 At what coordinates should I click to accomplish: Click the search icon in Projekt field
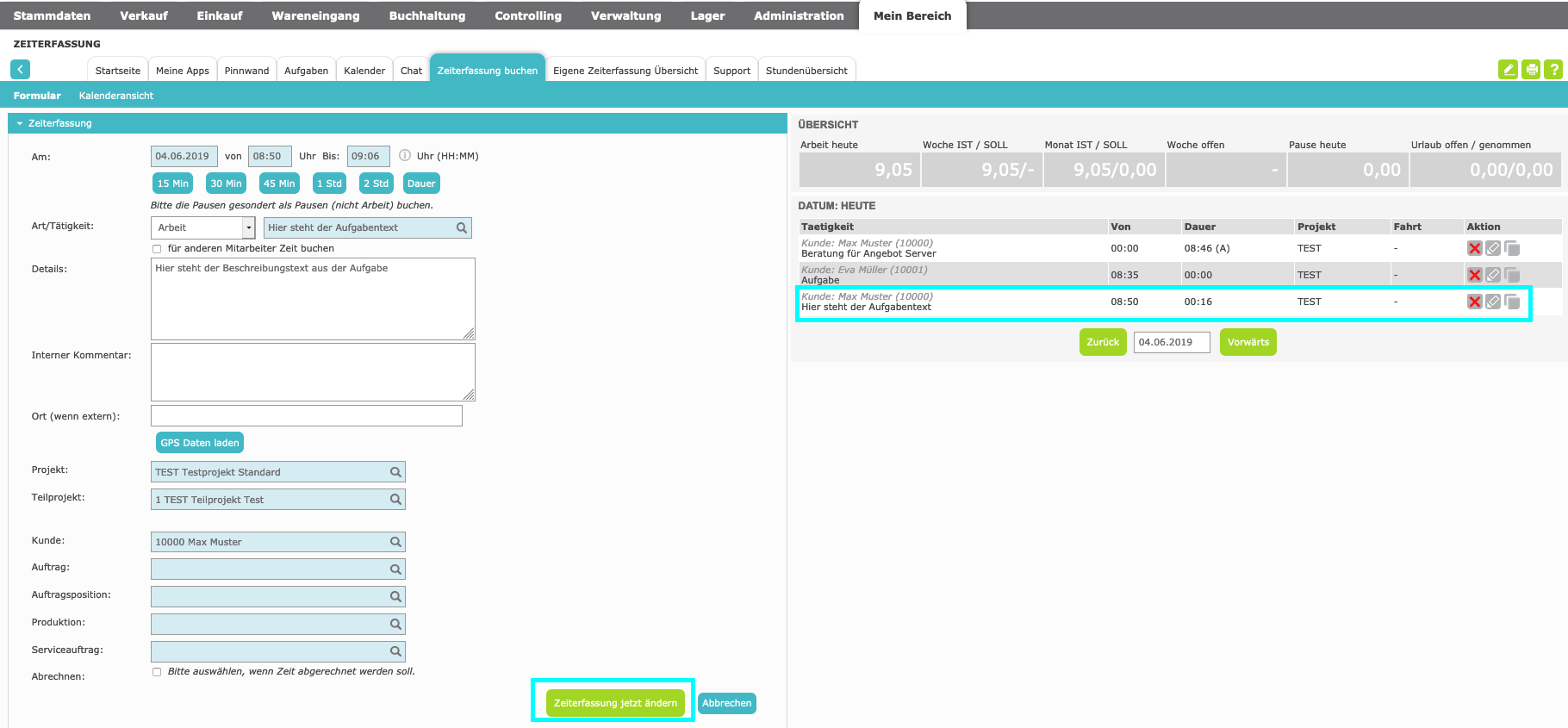(x=395, y=472)
